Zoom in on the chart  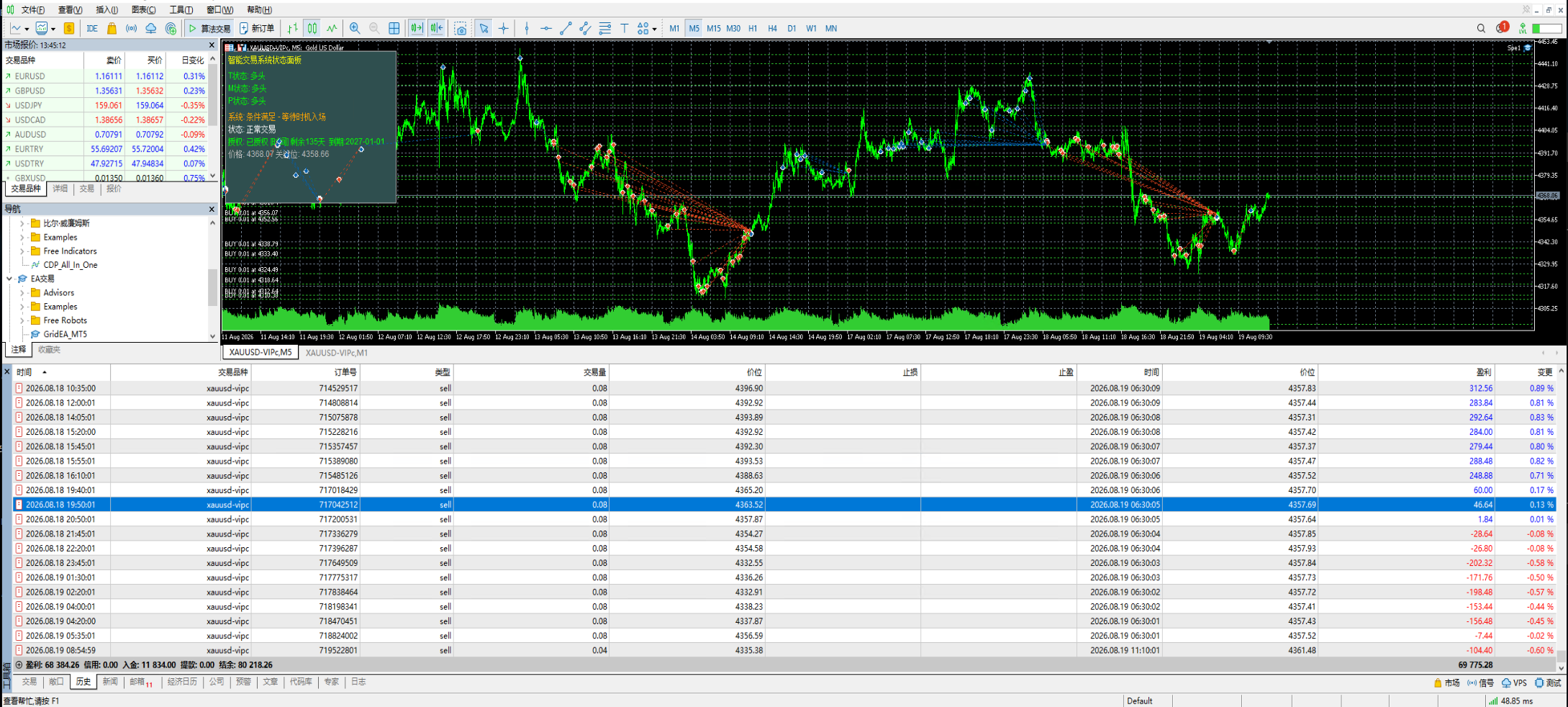(x=355, y=29)
